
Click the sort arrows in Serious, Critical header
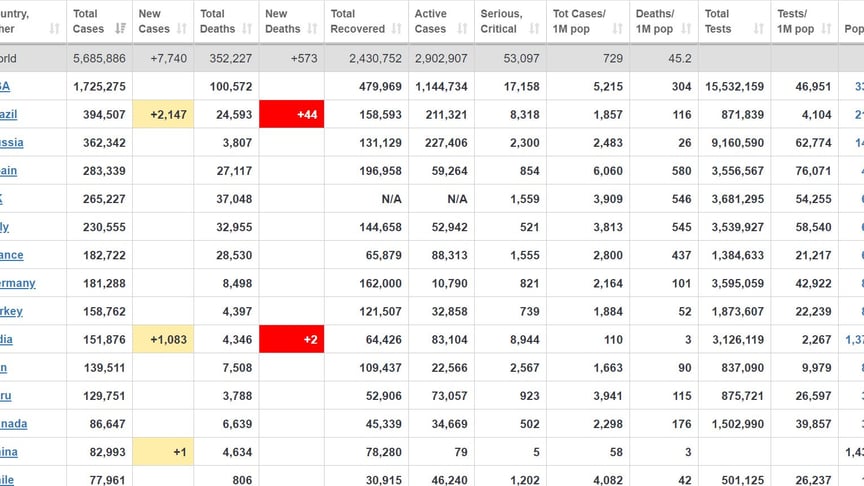click(532, 29)
